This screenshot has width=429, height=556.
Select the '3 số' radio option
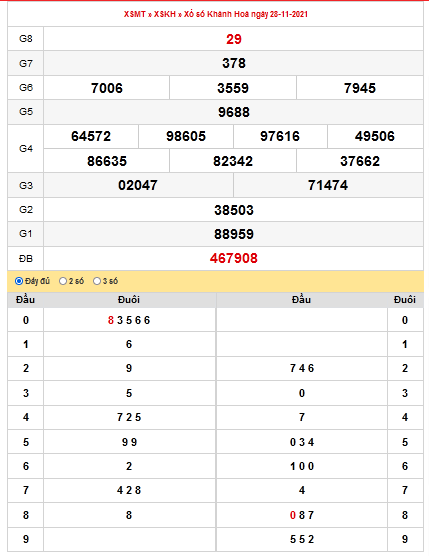click(x=97, y=281)
